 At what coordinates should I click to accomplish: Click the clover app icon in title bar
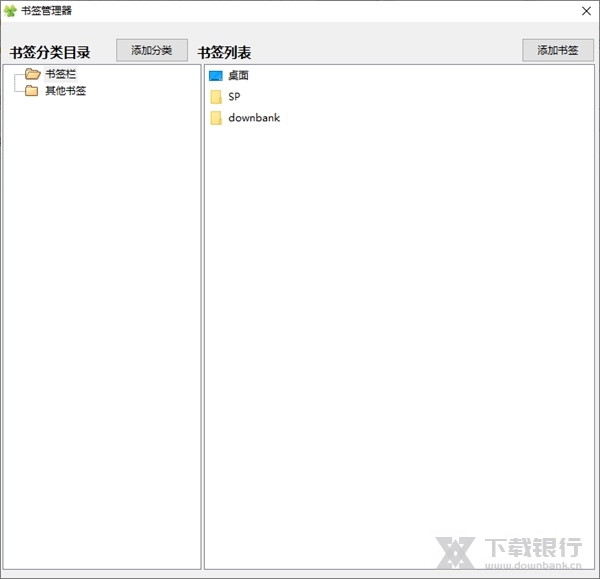coord(10,11)
